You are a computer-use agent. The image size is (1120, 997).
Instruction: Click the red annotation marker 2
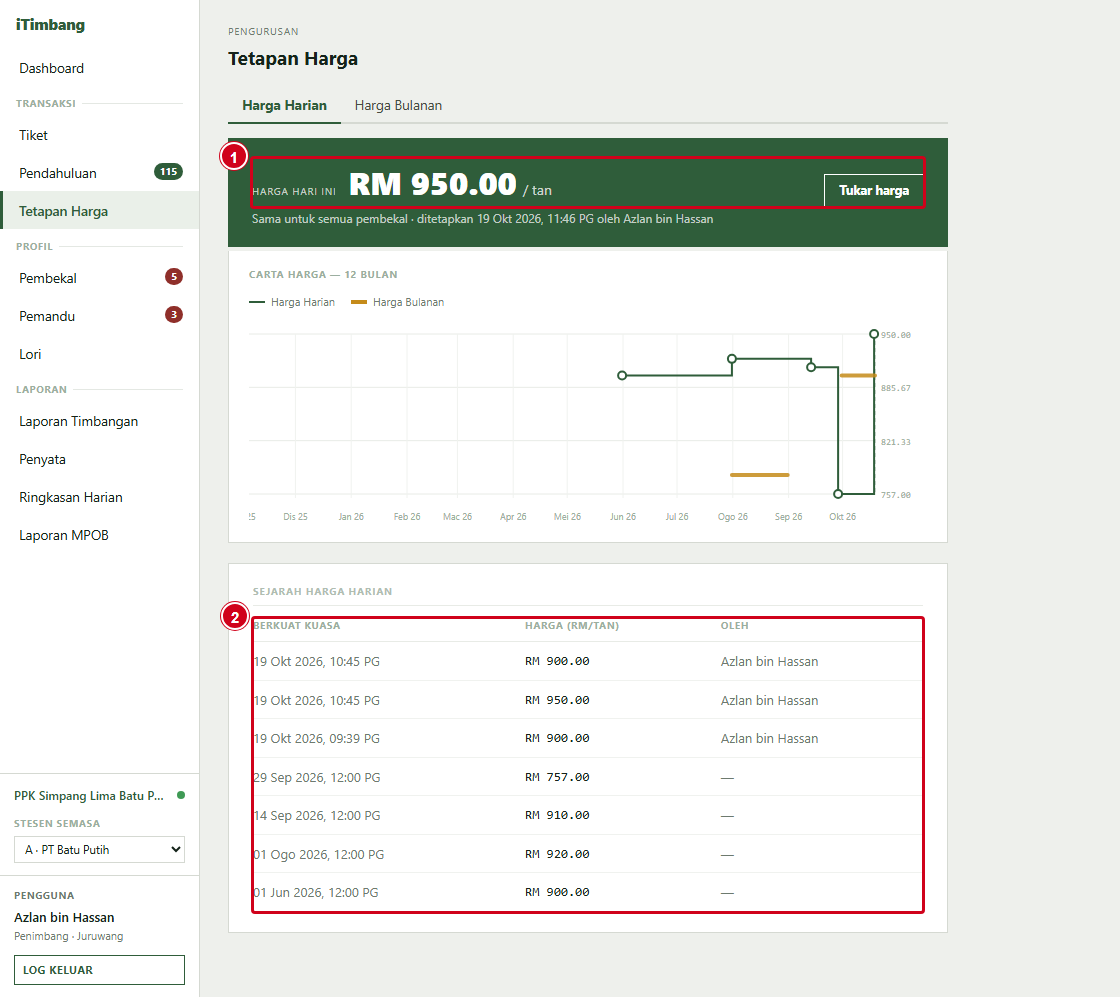tap(235, 616)
